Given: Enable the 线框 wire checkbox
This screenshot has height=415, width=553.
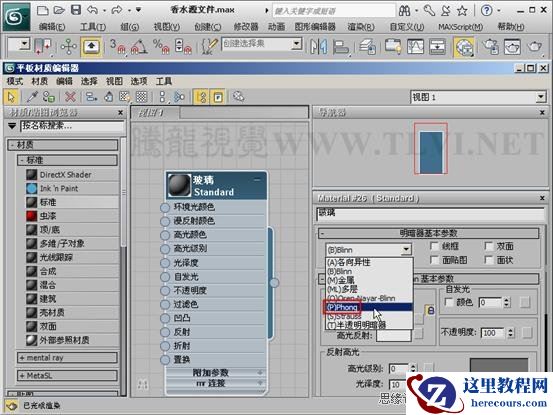Looking at the screenshot, I should [x=435, y=246].
